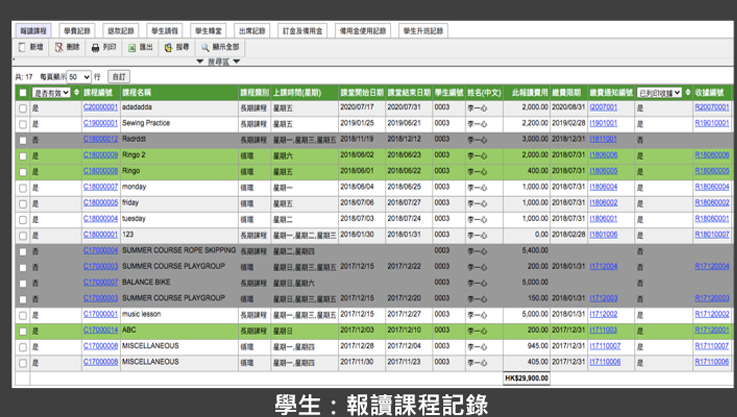Viewport: 737px width, 417px height.
Task: Click the total HK$29,900.00 cell
Action: pos(526,378)
